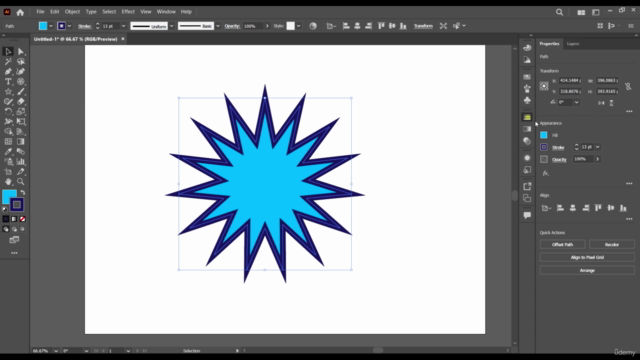Set color mode to None
Screen dimensions: 640x360
click(22, 219)
